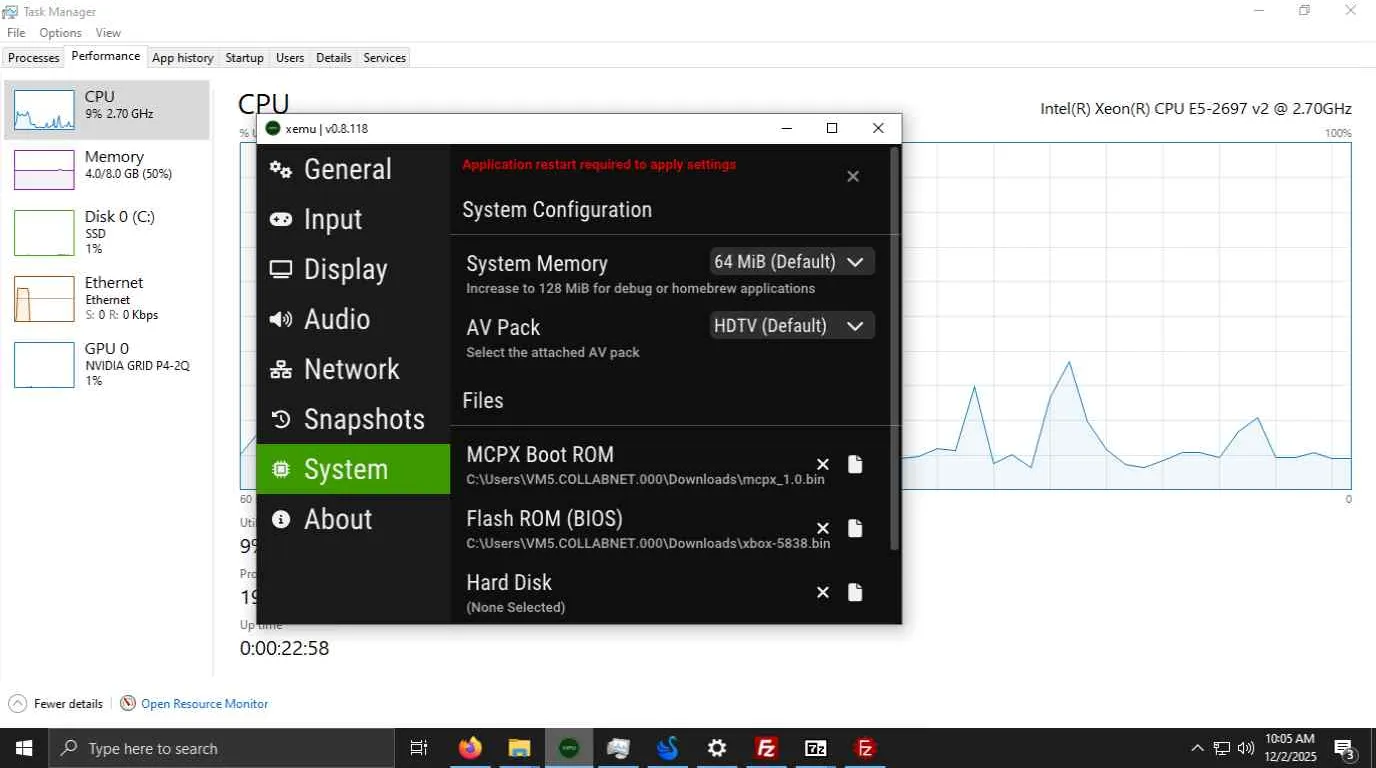Open Audio settings via the speaker icon

[x=281, y=320]
